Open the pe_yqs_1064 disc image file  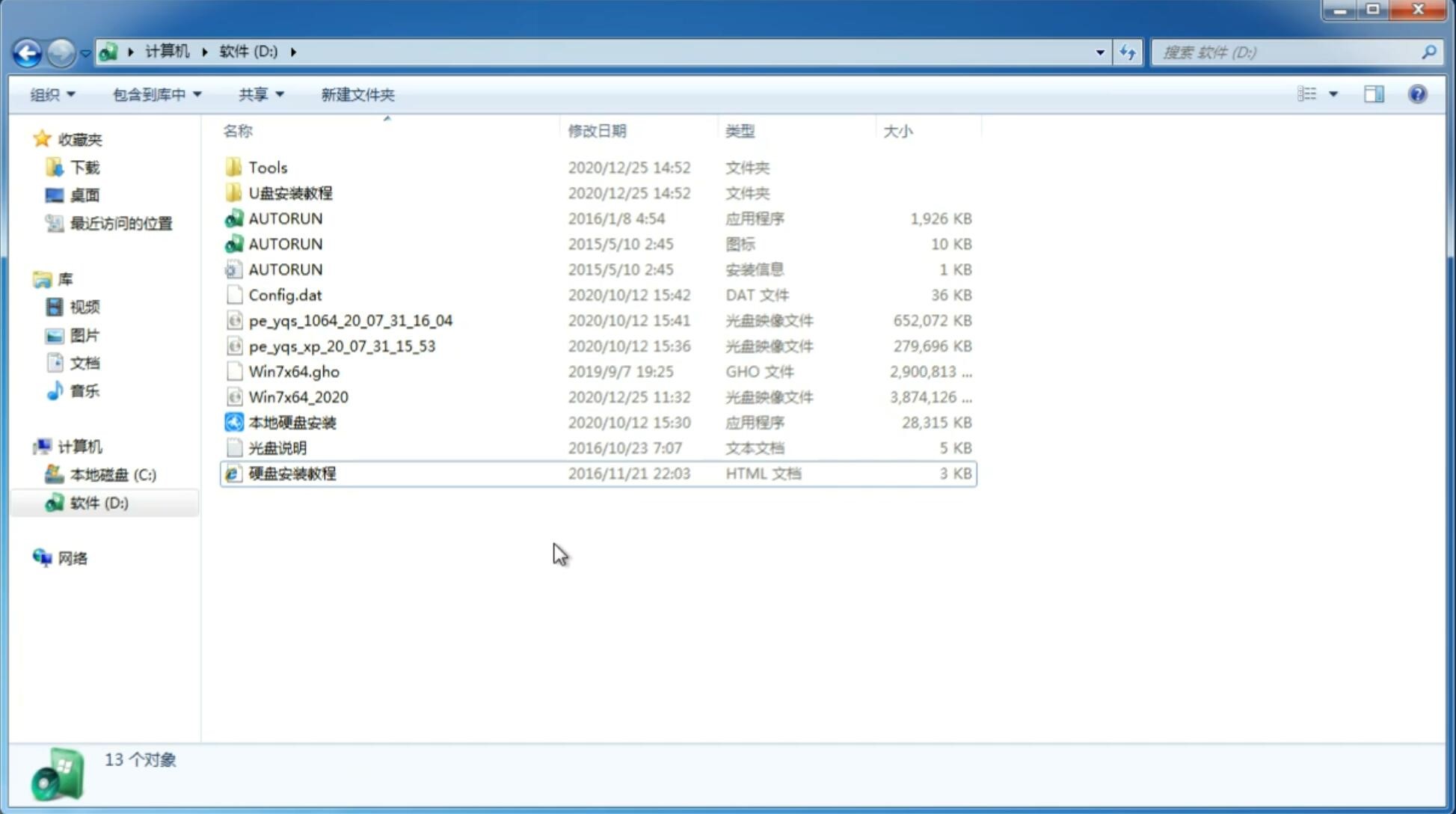click(x=351, y=320)
